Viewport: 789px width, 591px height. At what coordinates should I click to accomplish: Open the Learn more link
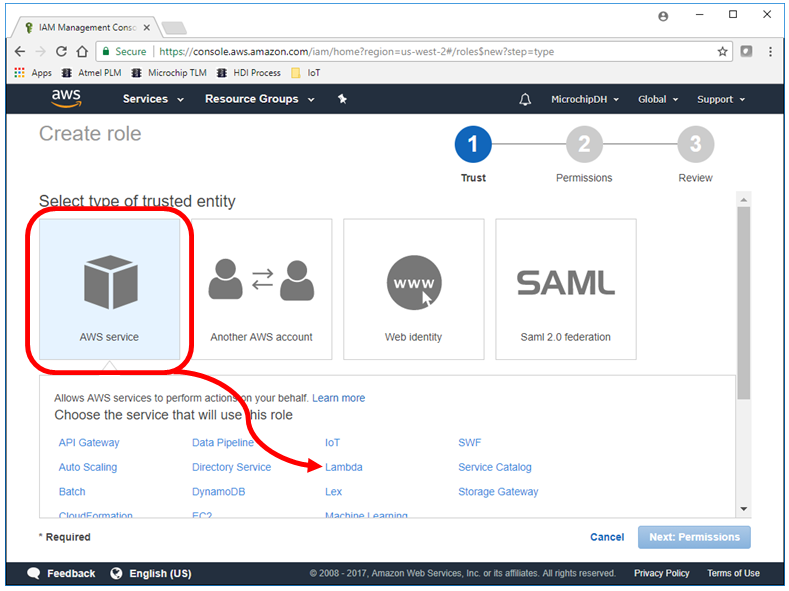pyautogui.click(x=338, y=398)
